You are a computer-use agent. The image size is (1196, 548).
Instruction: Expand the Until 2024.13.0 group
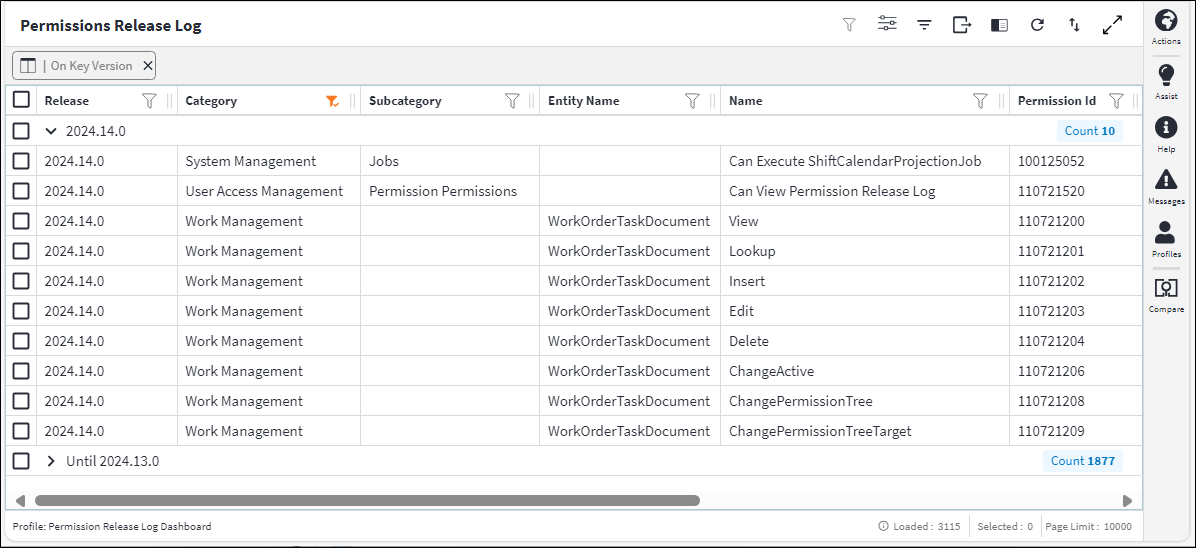[x=51, y=461]
